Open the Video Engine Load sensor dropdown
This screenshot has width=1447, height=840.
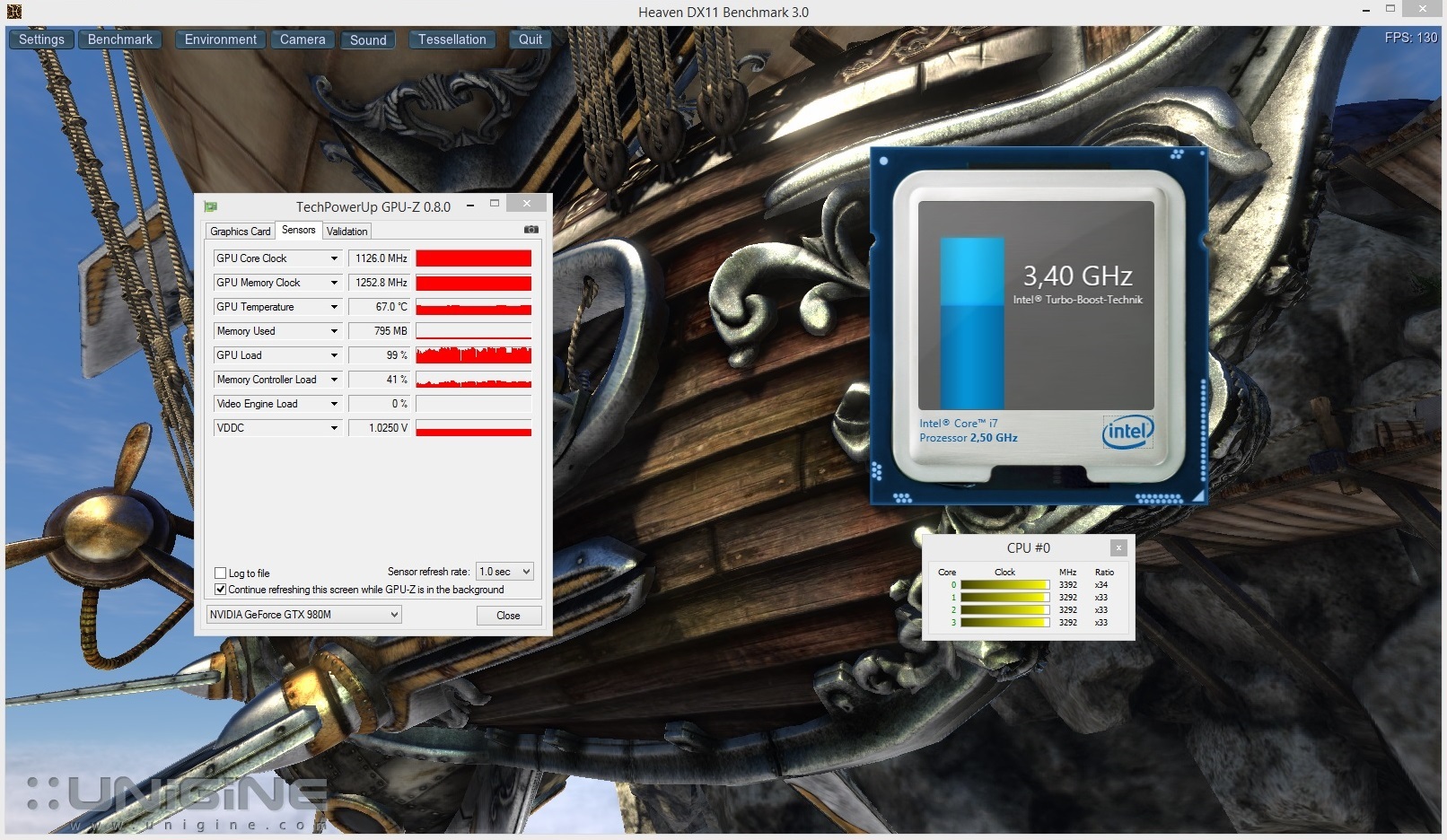334,404
